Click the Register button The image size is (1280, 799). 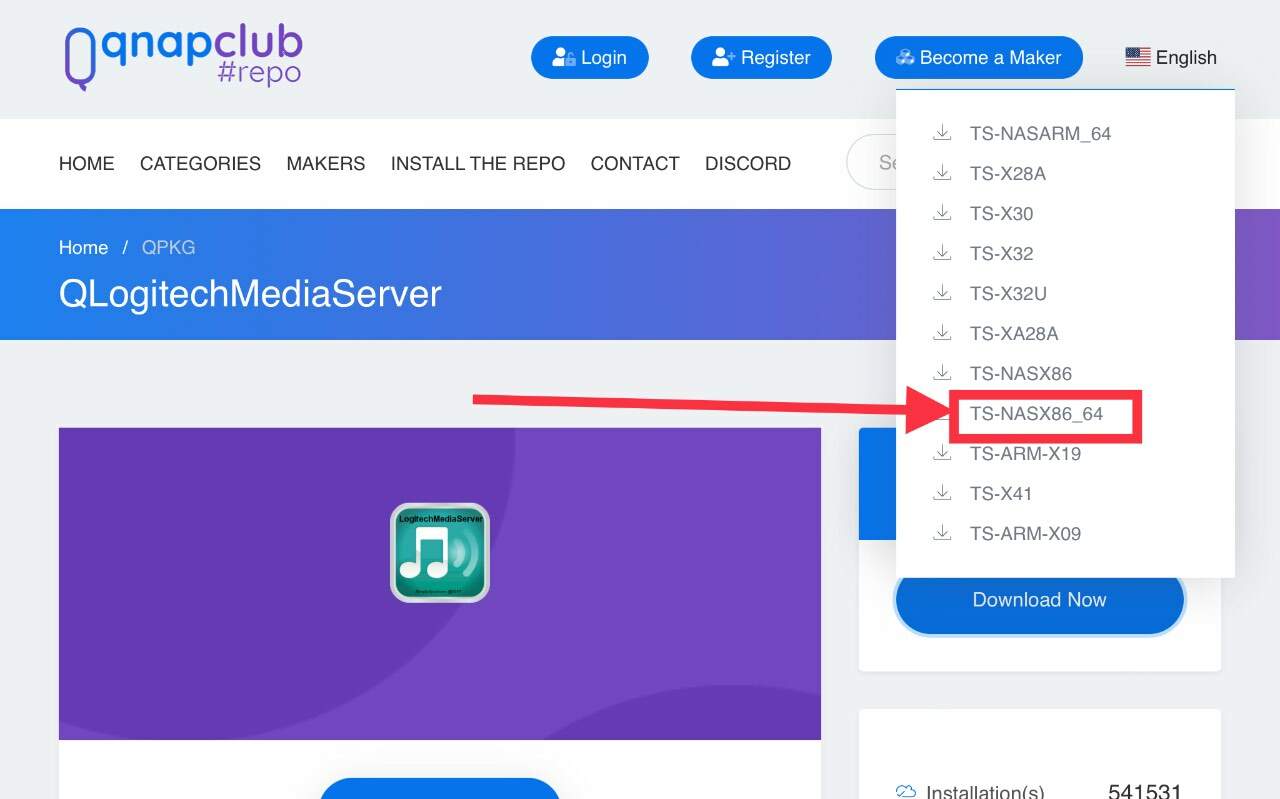click(x=762, y=58)
